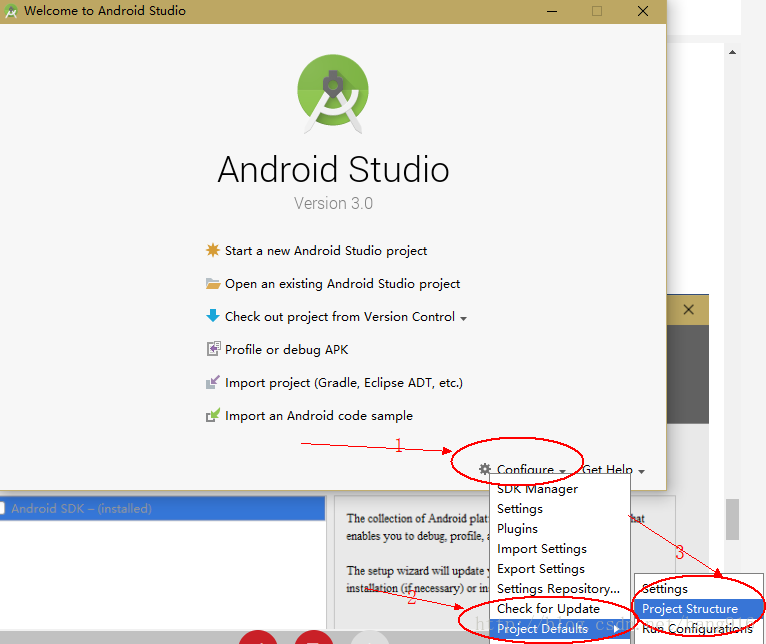Click the Android Studio logo in the title bar
Screen dimensions: 766x644
[x=10, y=11]
